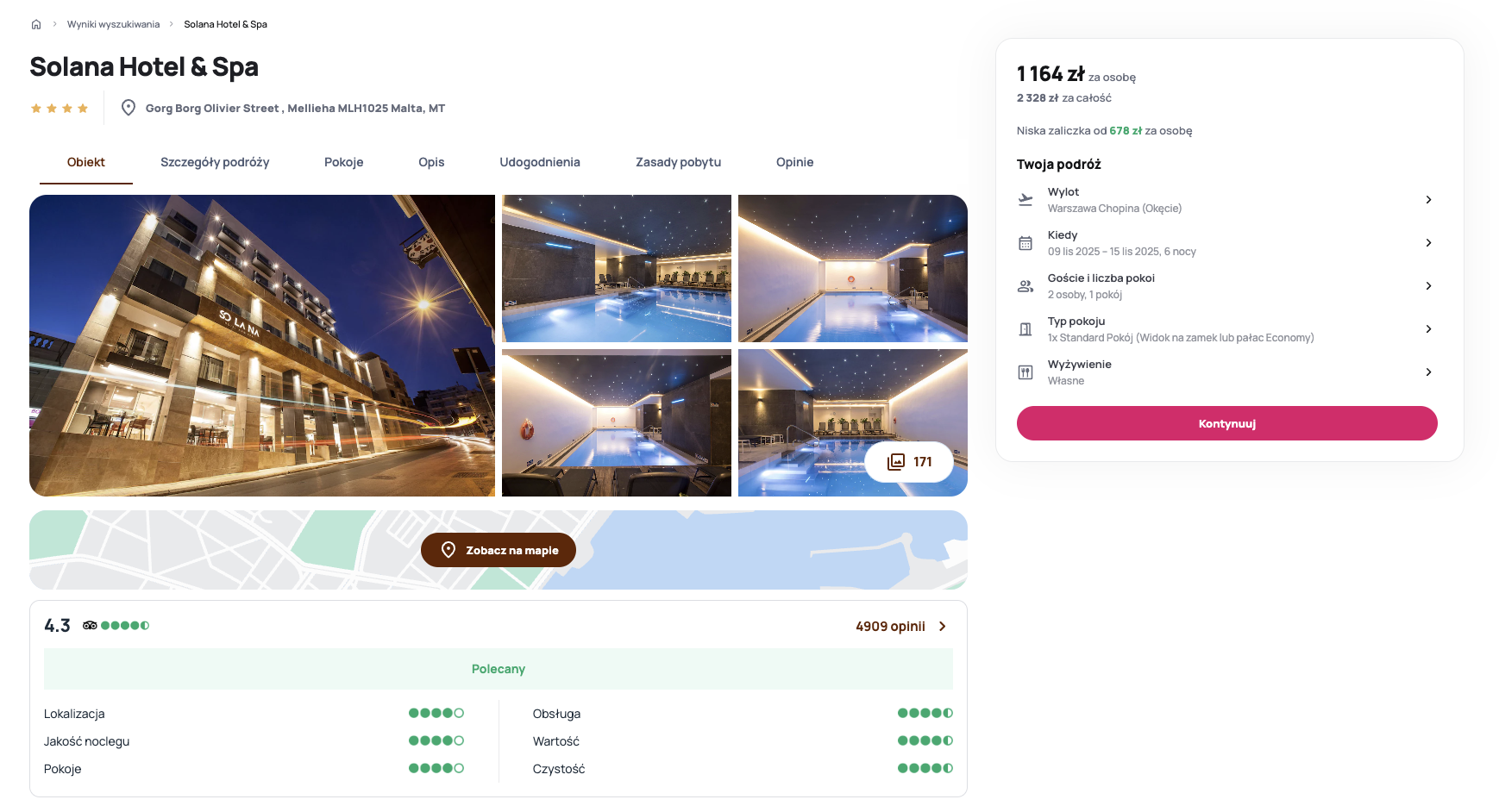Open the top right pool photo
The height and width of the screenshot is (812, 1499).
tap(853, 268)
